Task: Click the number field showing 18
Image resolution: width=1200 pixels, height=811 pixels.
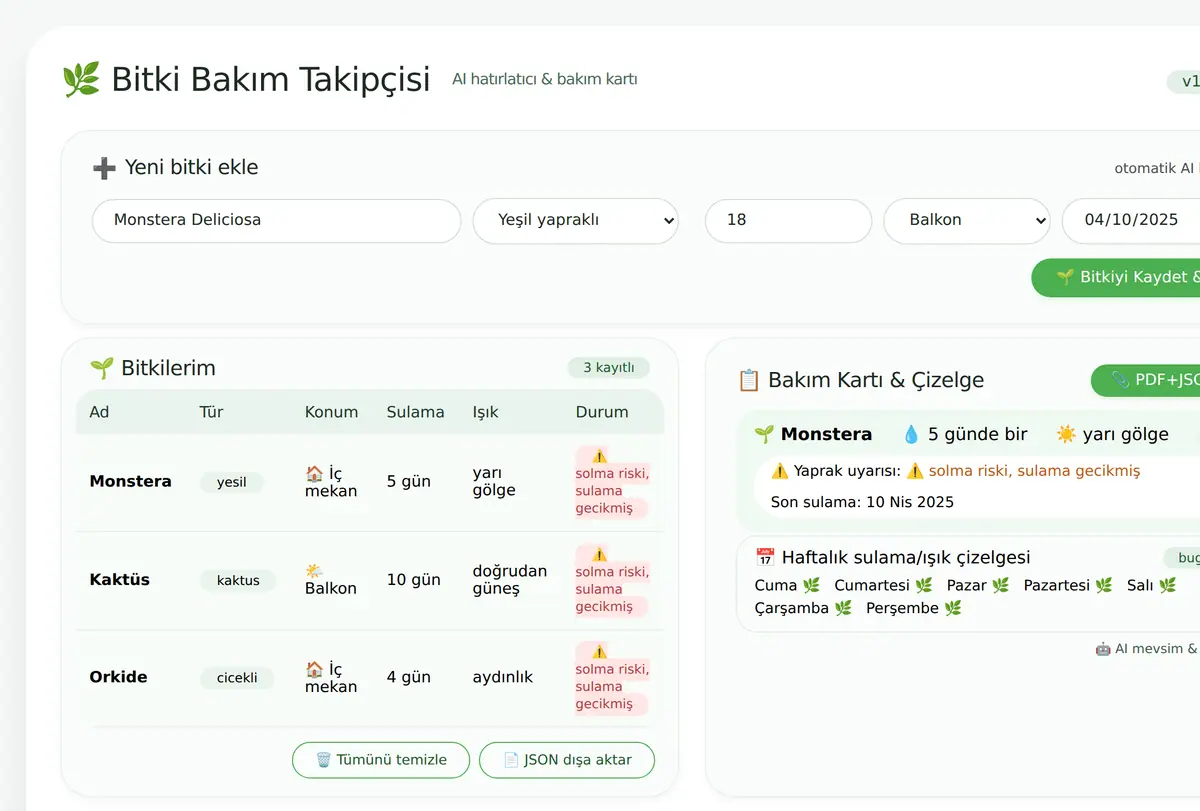Action: (x=788, y=221)
